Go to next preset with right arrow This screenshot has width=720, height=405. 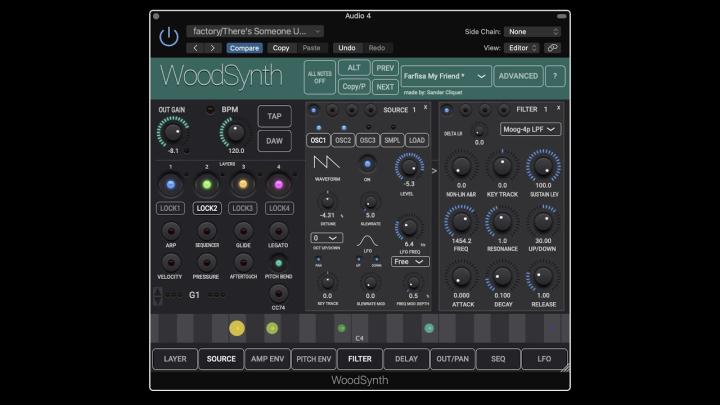click(213, 48)
